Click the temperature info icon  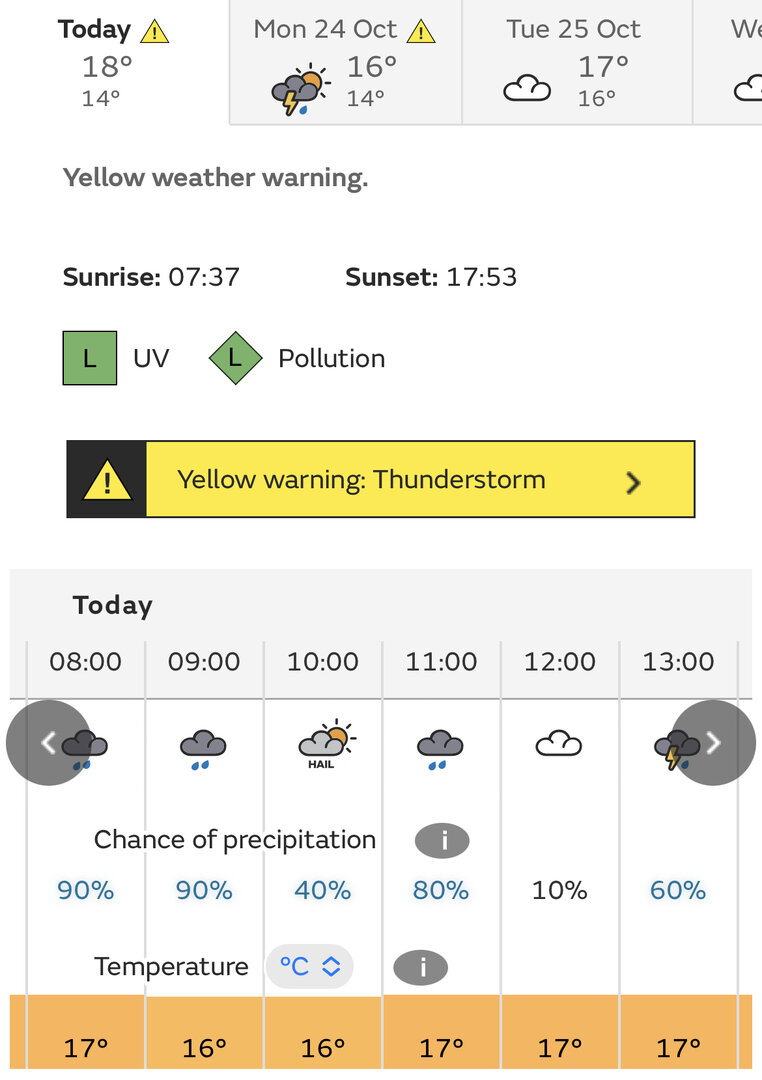tap(420, 968)
